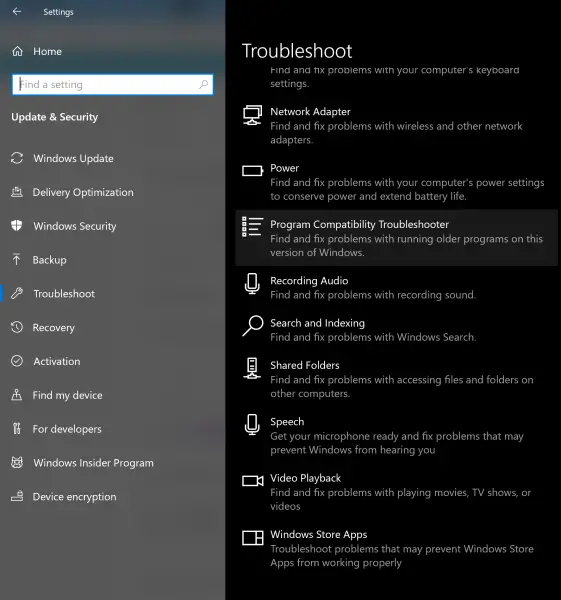Click the Video Playback camera icon

pos(253,481)
